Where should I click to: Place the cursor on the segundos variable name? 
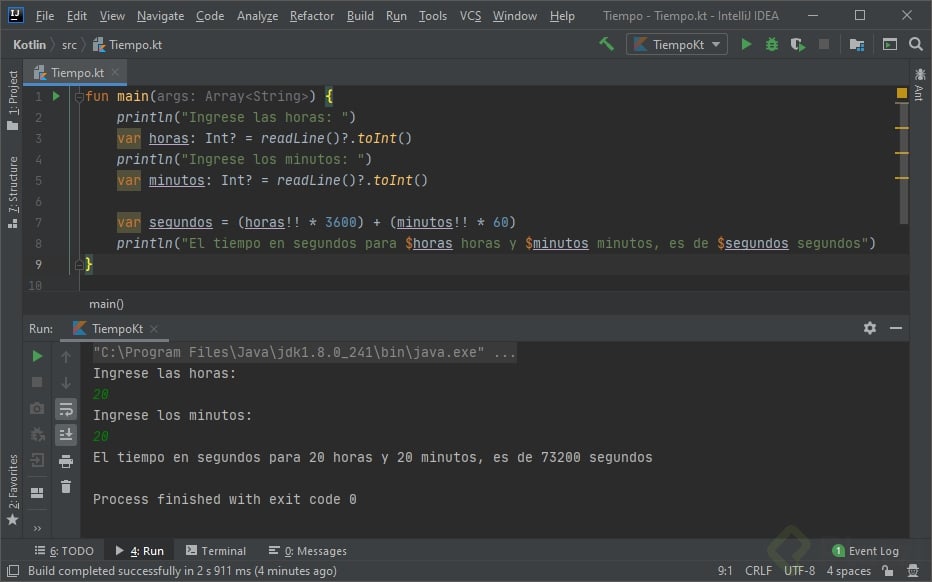180,222
